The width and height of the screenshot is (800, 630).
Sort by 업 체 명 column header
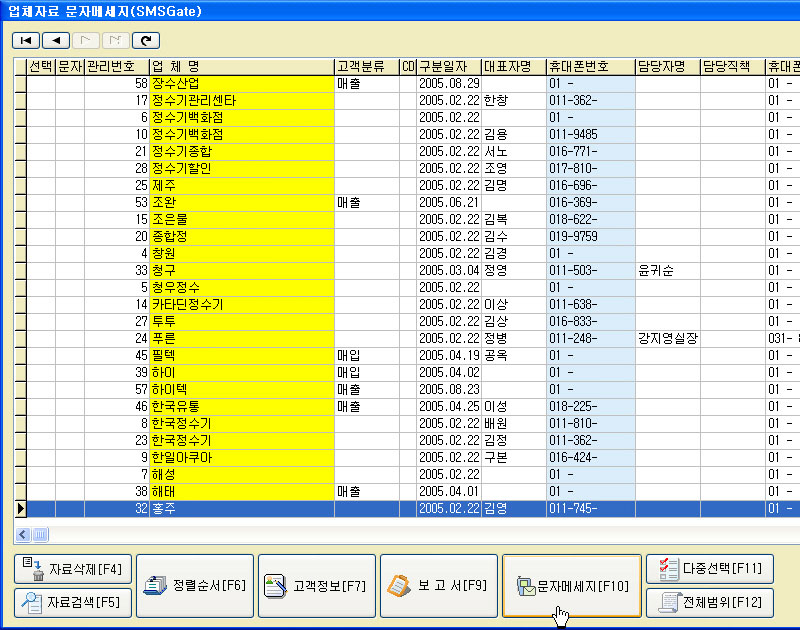(242, 66)
